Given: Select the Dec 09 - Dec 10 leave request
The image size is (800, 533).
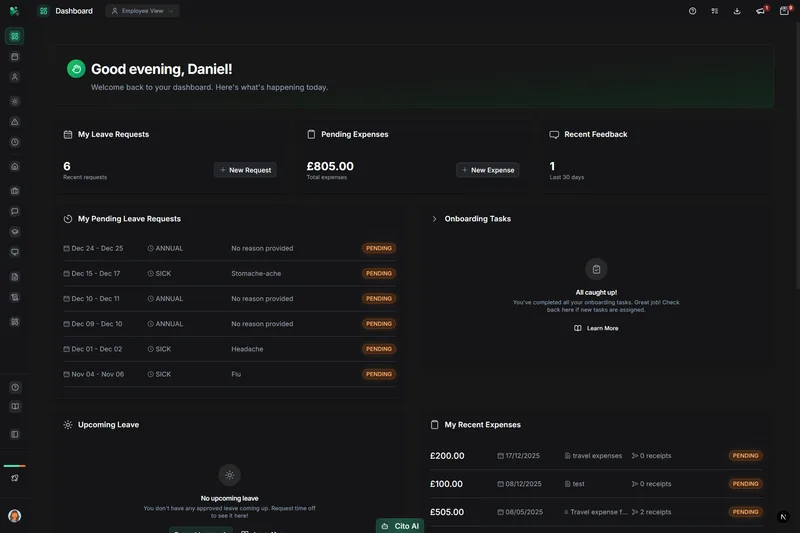Looking at the screenshot, I should tap(230, 324).
